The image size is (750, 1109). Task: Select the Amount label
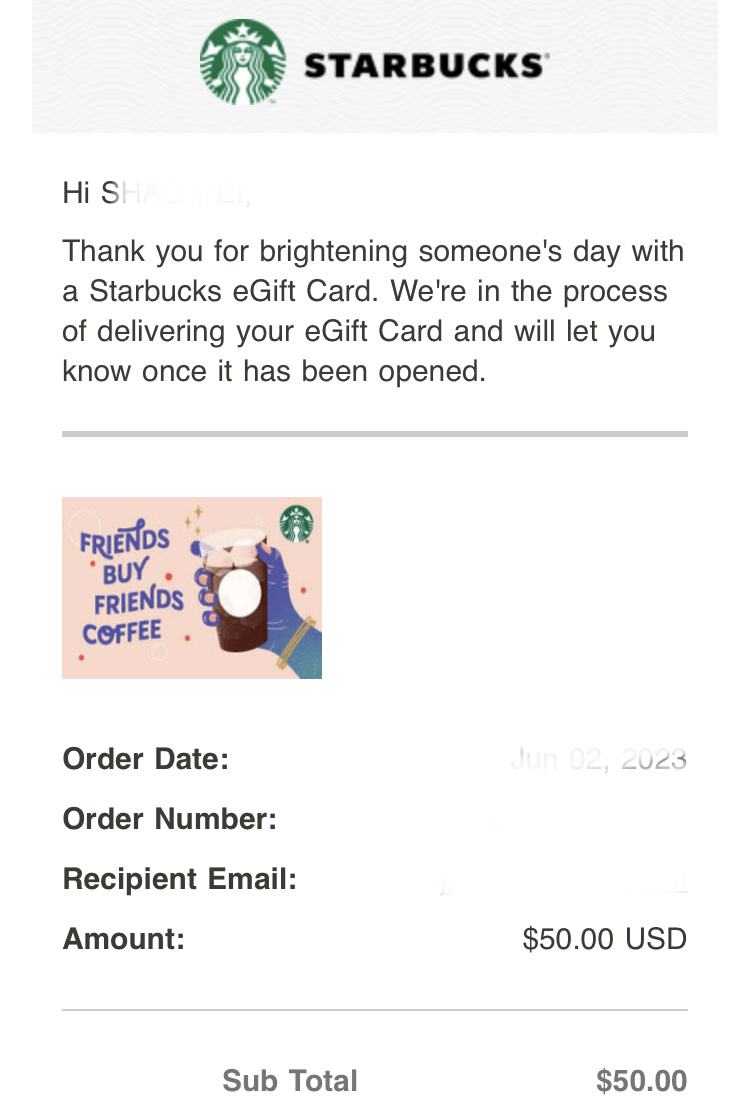(124, 939)
